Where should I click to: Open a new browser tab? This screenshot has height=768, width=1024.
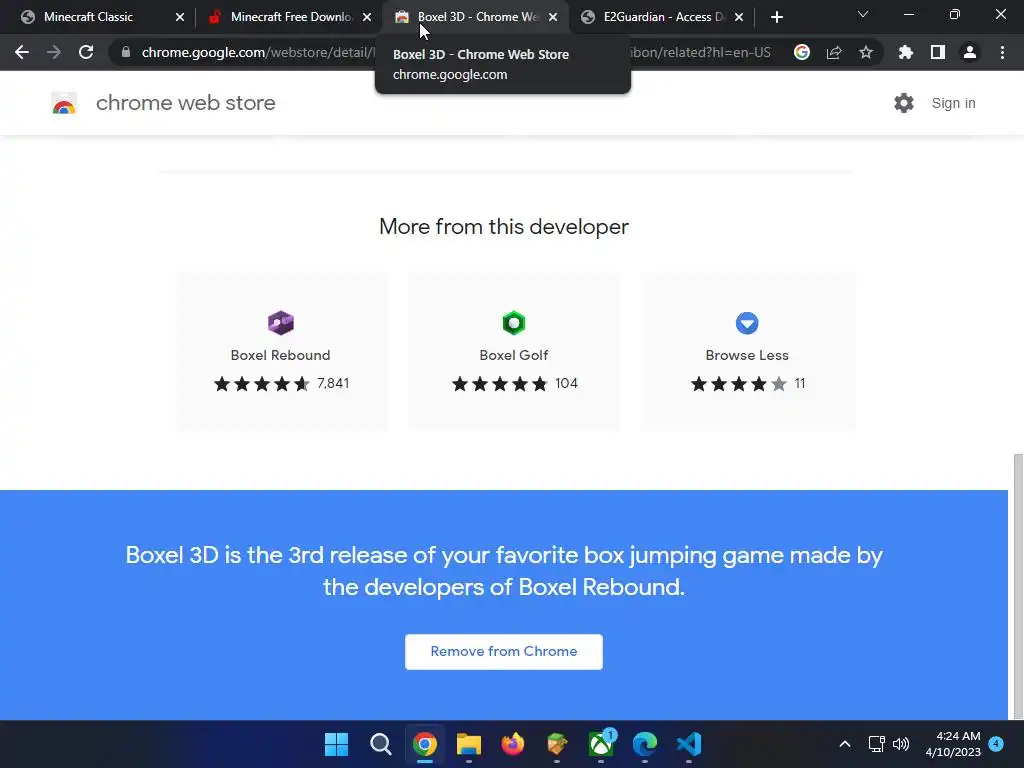click(776, 17)
